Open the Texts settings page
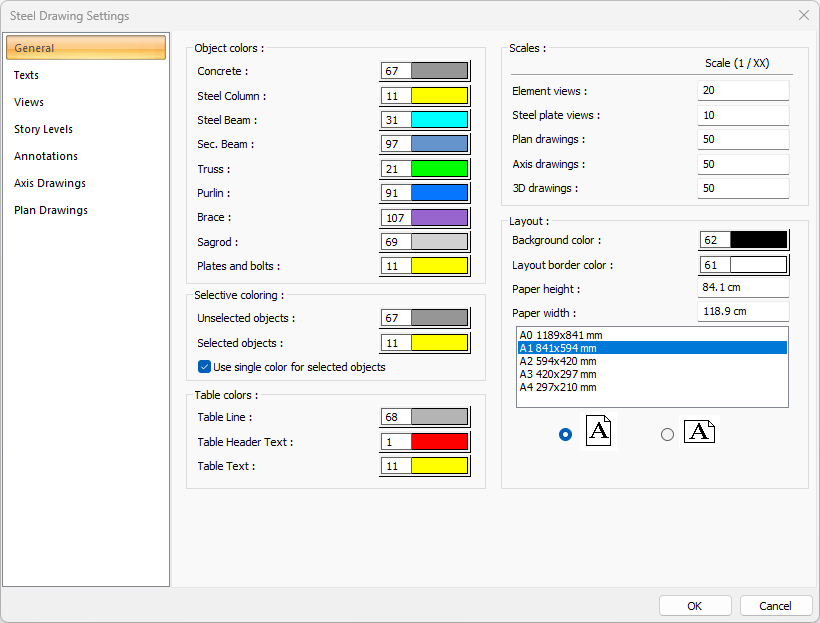 (x=27, y=75)
